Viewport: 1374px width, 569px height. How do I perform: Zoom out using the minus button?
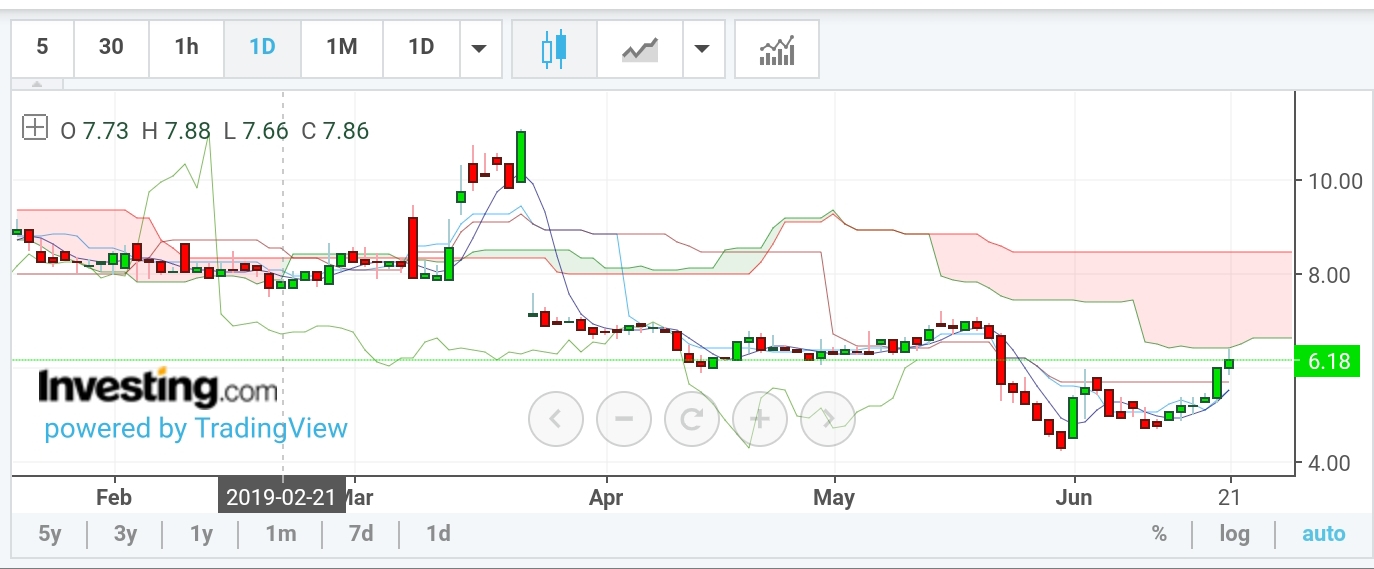click(624, 419)
